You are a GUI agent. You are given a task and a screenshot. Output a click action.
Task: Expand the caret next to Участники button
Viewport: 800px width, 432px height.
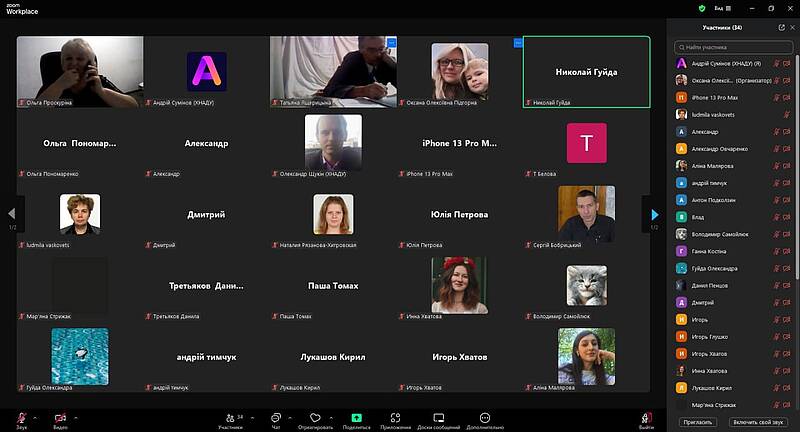click(253, 416)
